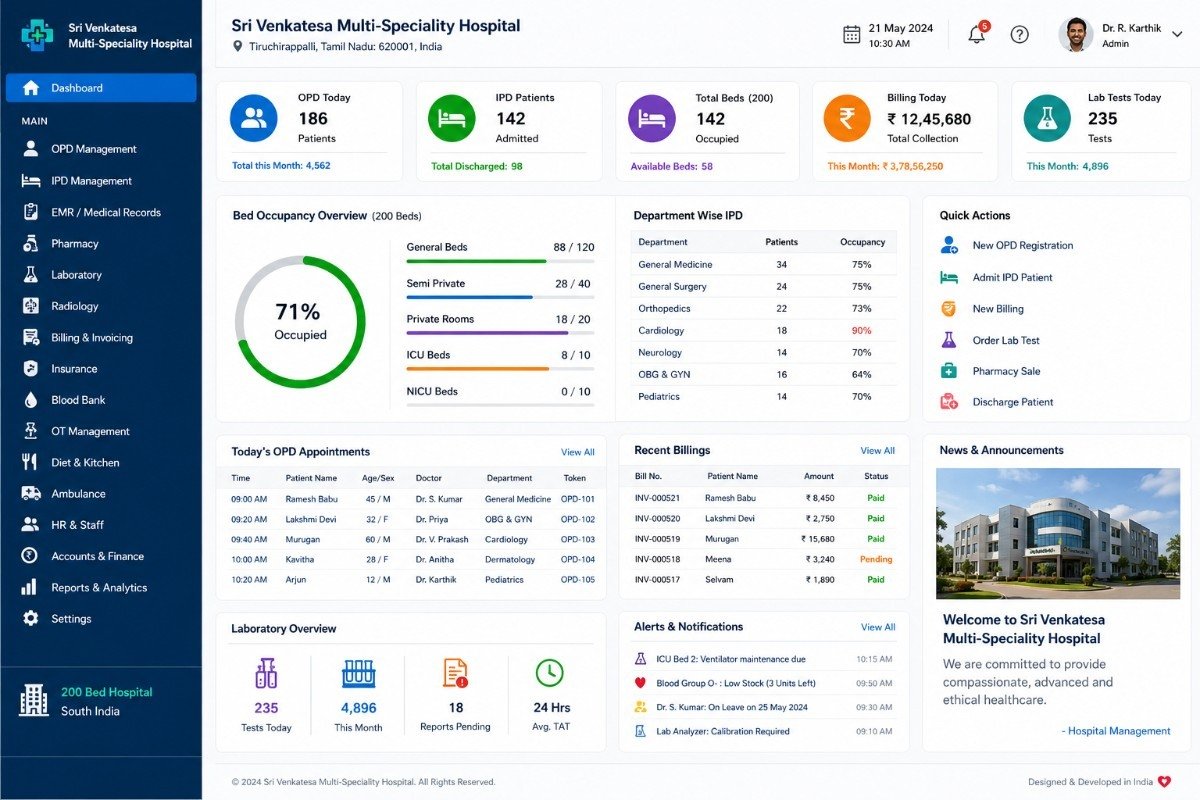Click the OPD Today people icon
Screen dimensions: 1200x800
coord(253,119)
